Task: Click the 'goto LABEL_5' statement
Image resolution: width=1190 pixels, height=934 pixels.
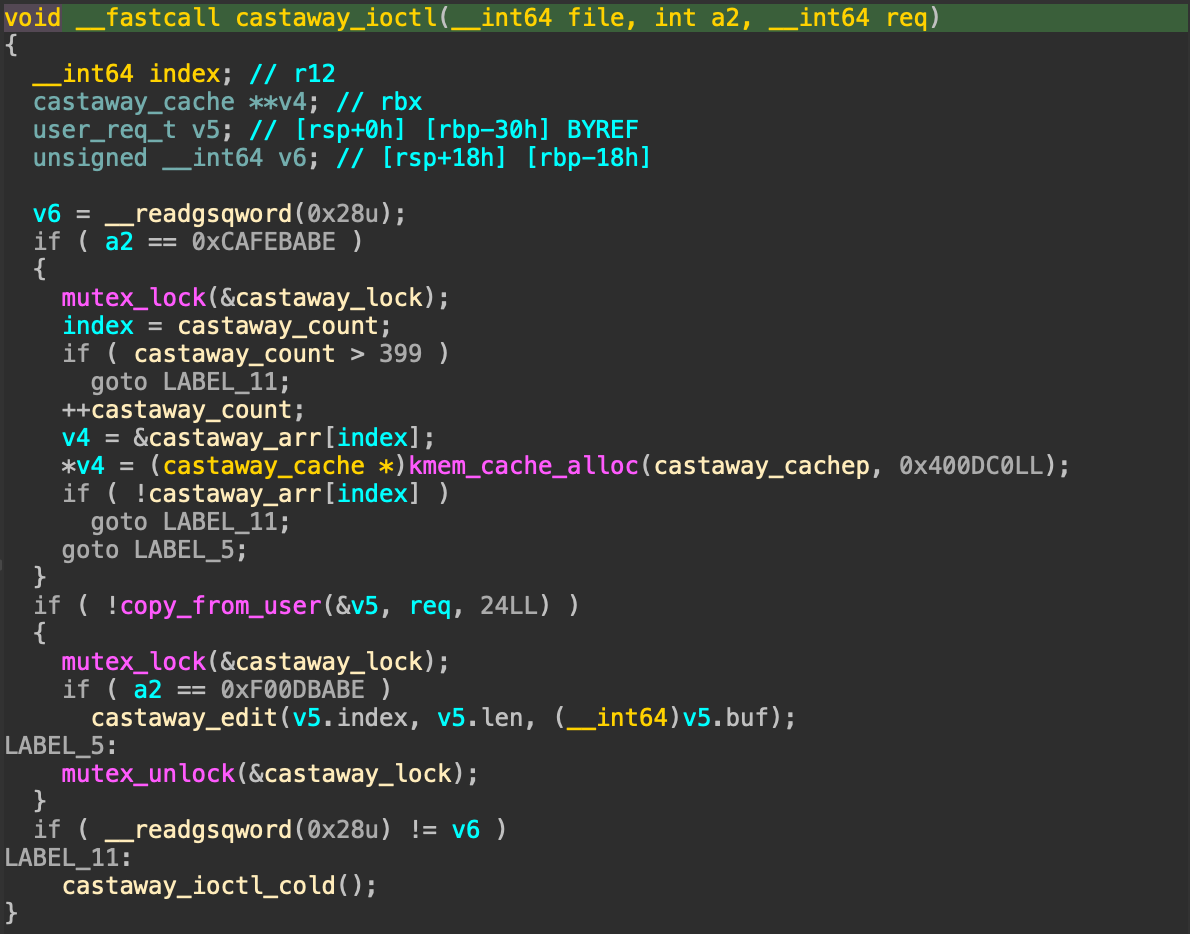Action: 154,549
